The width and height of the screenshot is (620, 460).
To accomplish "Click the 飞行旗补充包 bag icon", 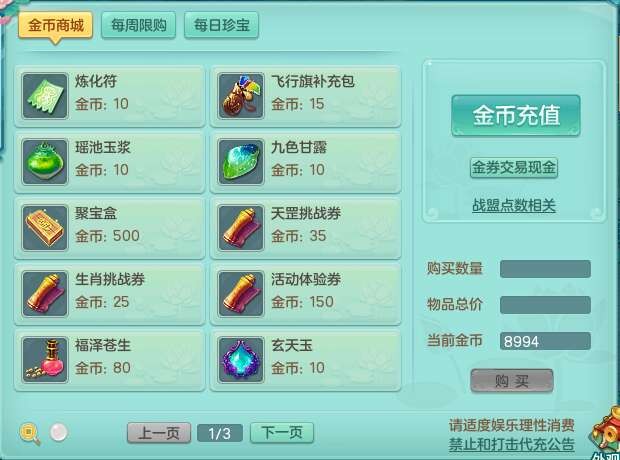I will point(241,96).
